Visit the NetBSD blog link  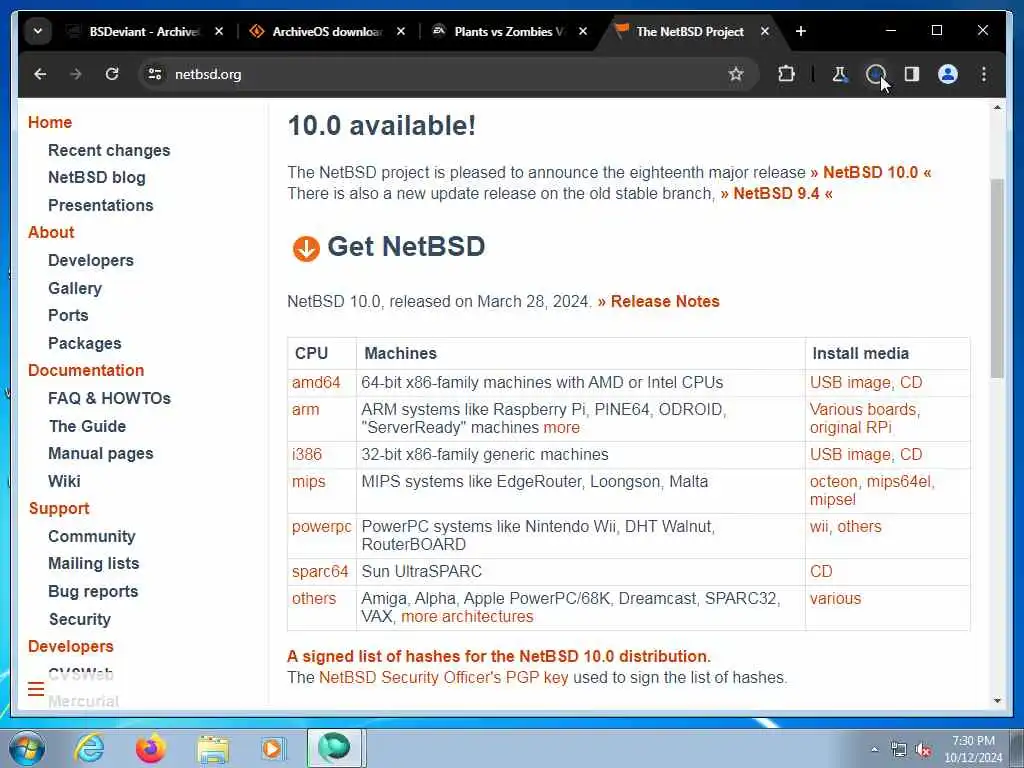click(97, 178)
